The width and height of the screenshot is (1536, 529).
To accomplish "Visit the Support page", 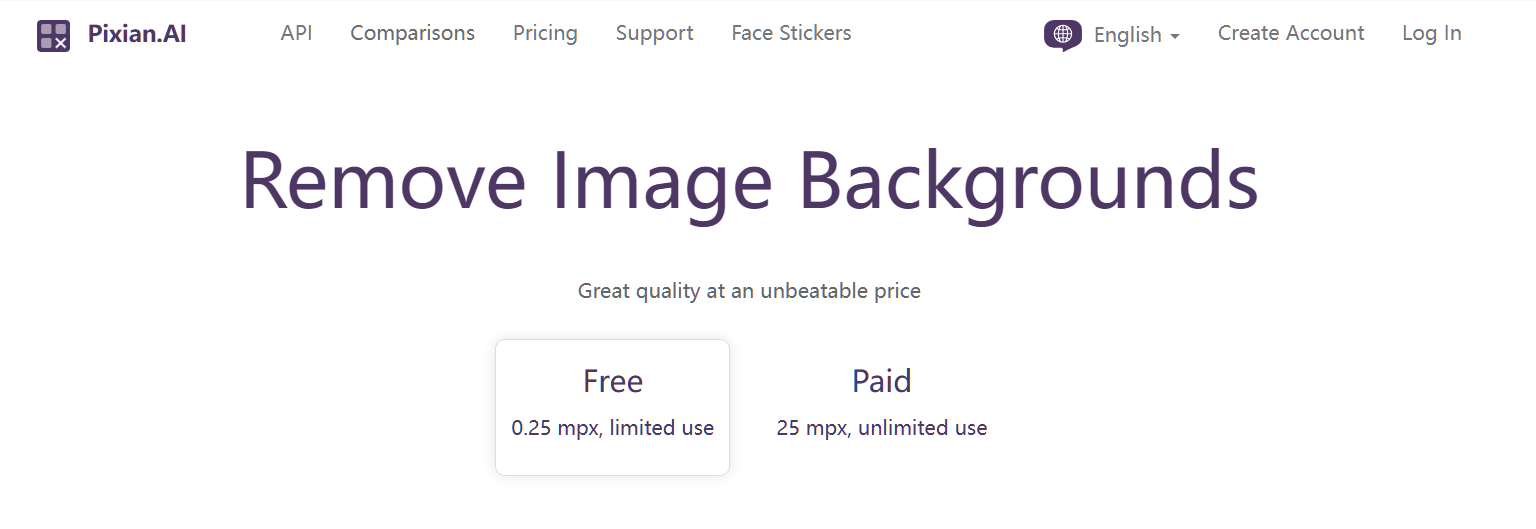I will (654, 33).
